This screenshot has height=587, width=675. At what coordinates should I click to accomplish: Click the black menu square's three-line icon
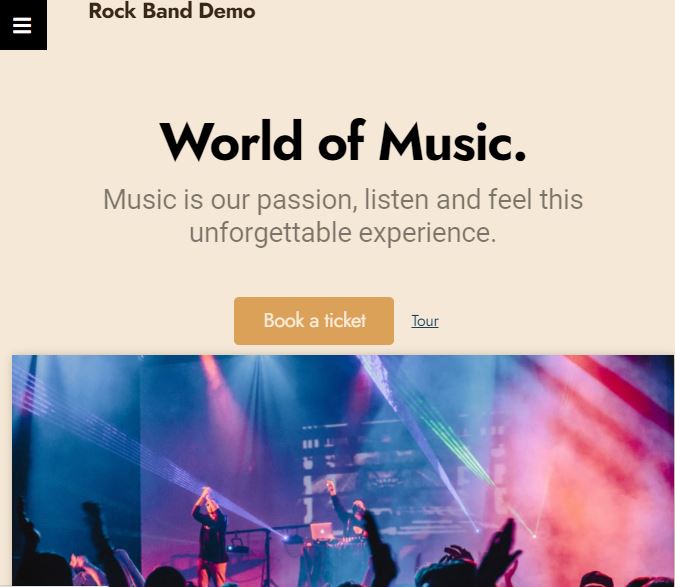pos(22,25)
